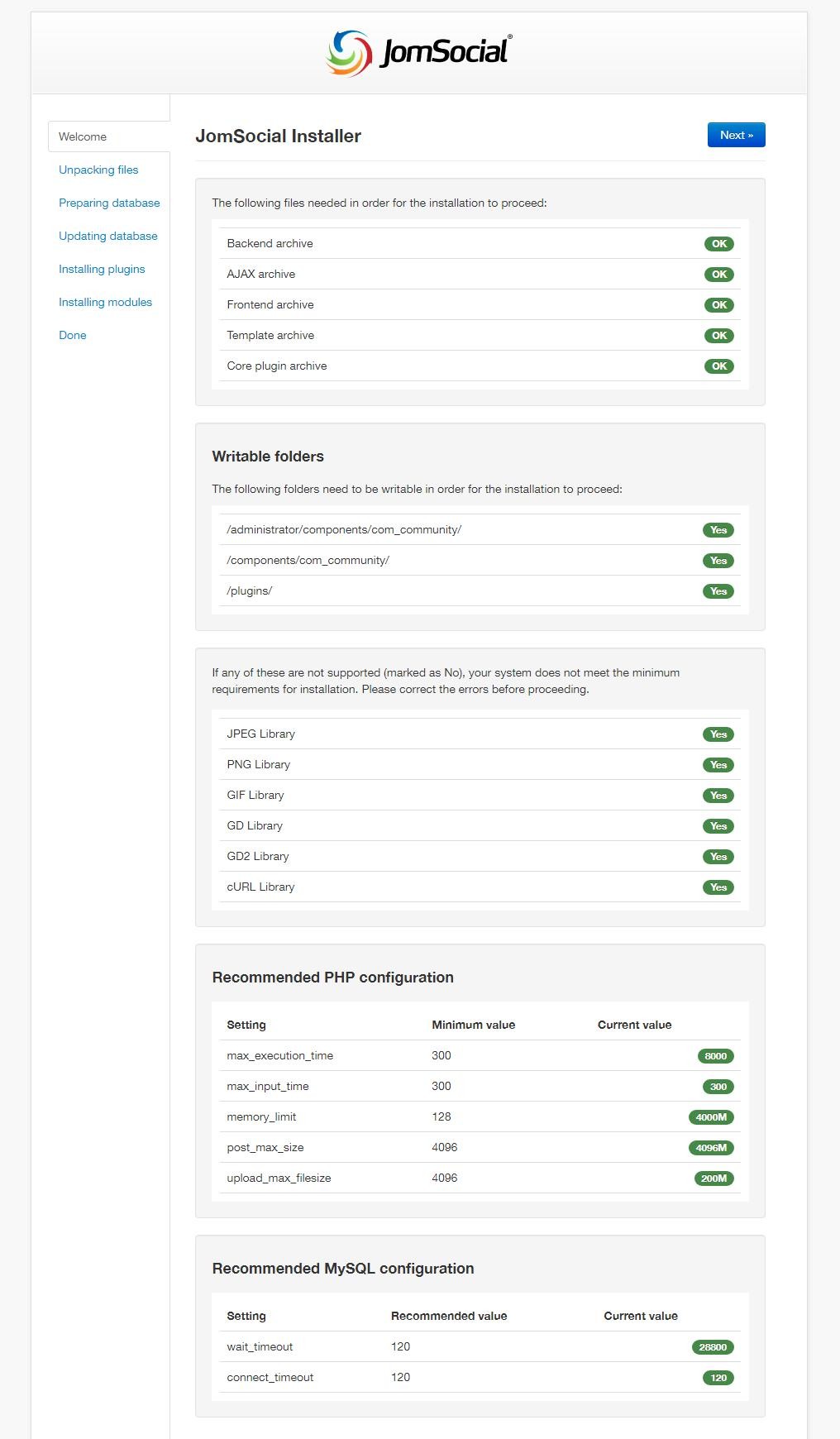Viewport: 840px width, 1439px height.
Task: Select Installing modules in sidebar
Action: coord(105,302)
